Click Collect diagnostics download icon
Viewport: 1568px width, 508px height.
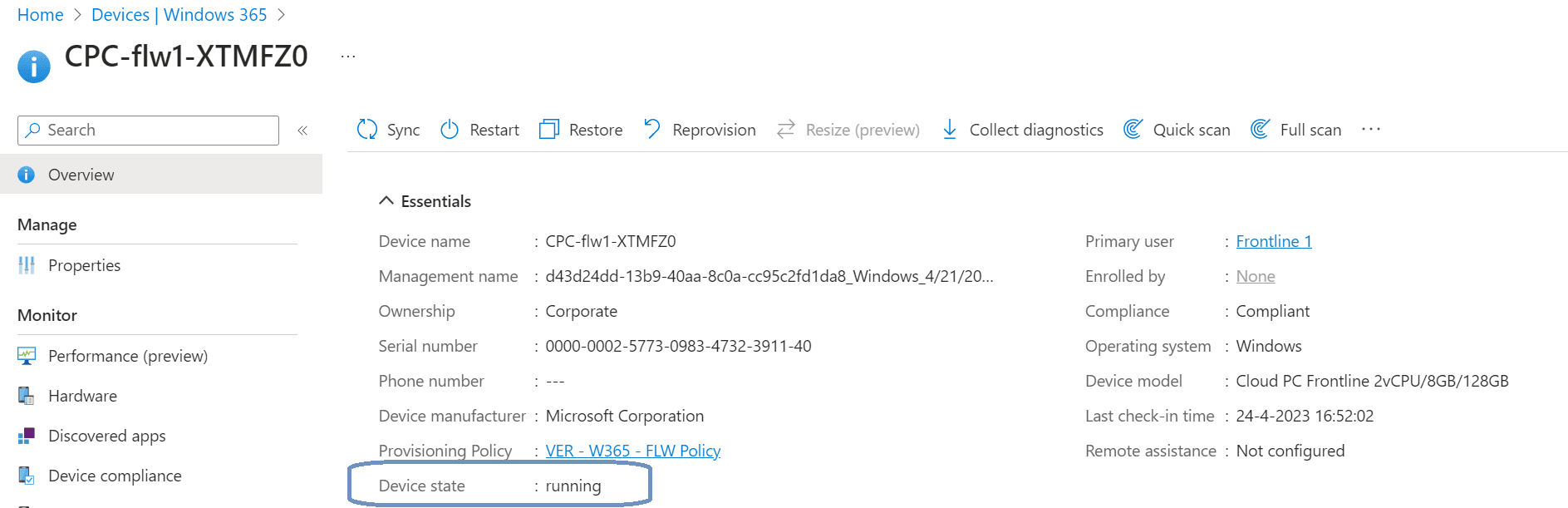949,130
